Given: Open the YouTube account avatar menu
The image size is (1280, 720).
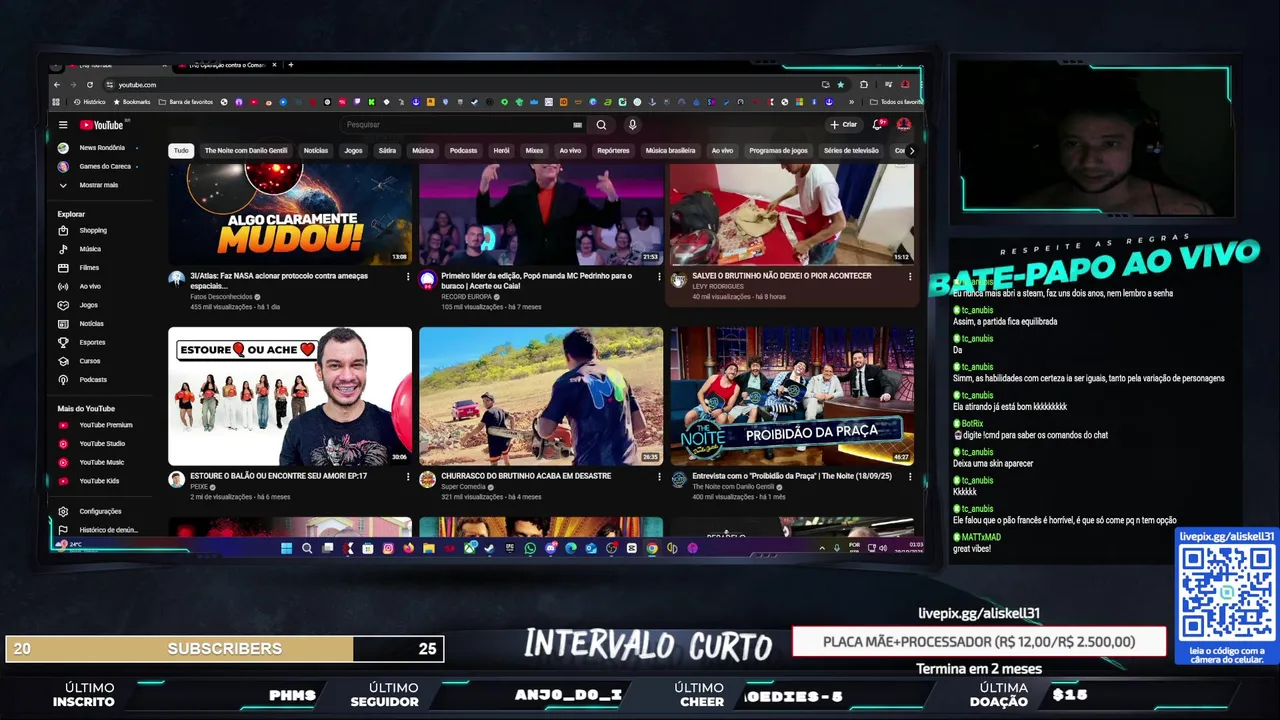Looking at the screenshot, I should pyautogui.click(x=903, y=125).
